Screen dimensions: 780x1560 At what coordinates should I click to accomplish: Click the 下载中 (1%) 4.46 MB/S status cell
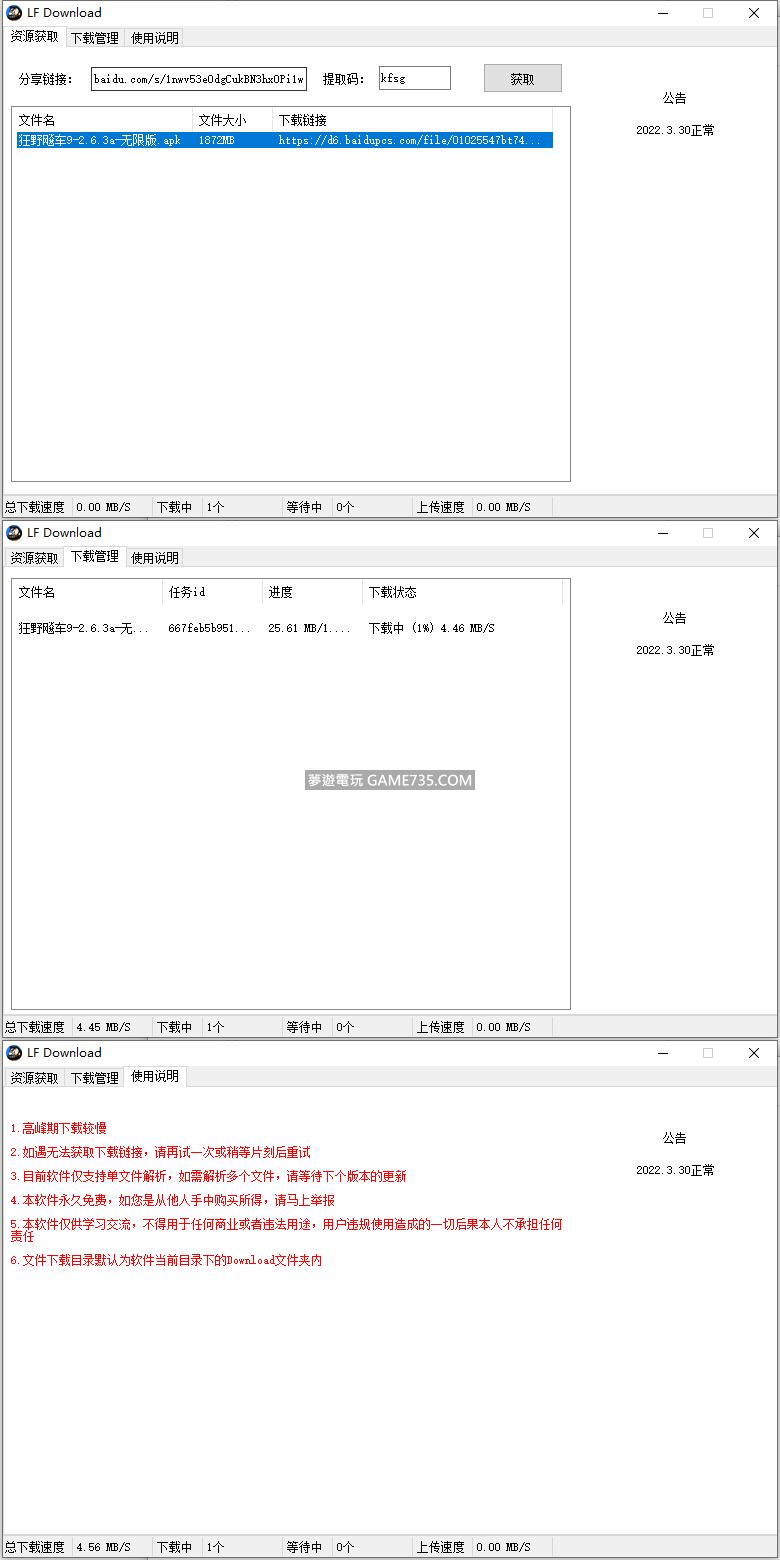(431, 628)
